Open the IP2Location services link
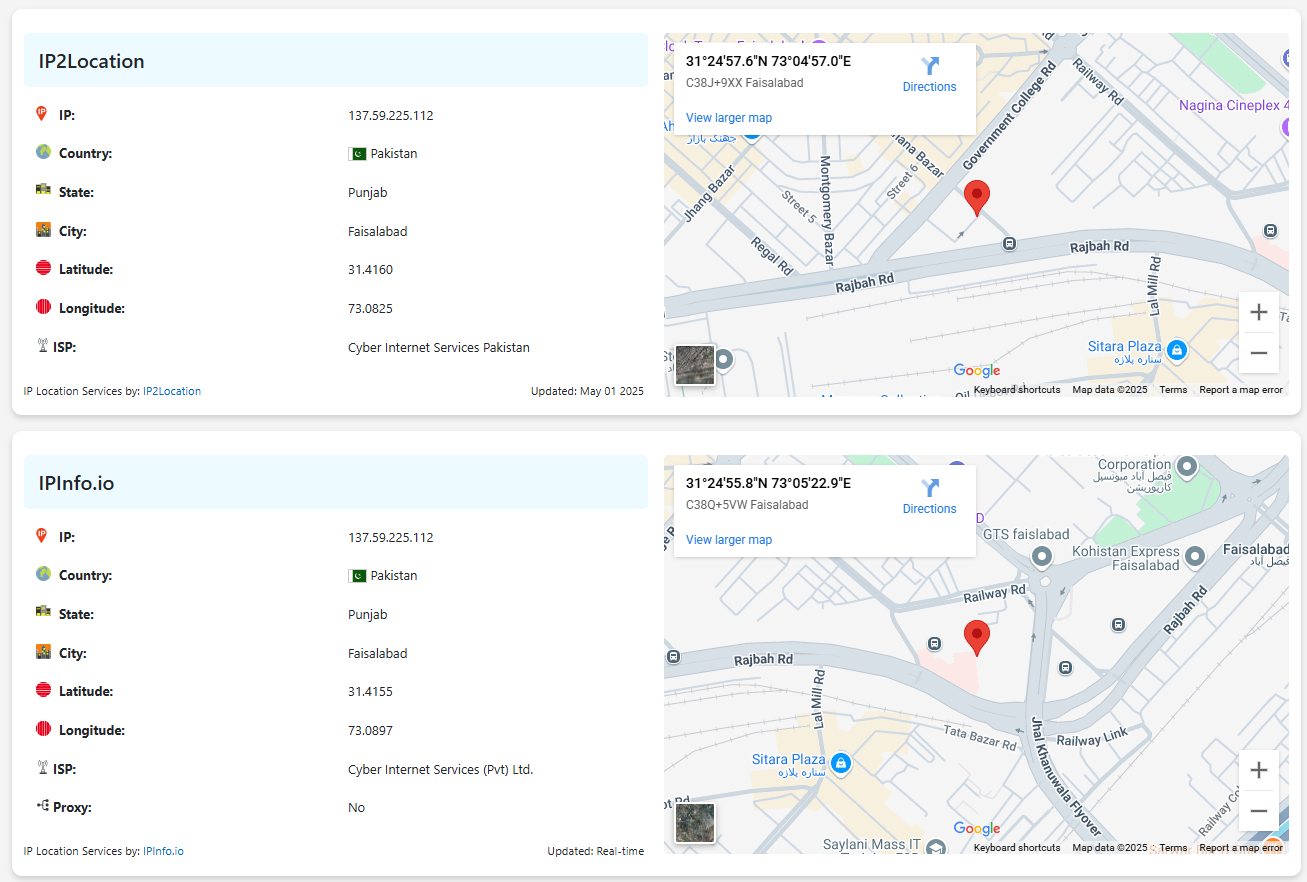This screenshot has width=1307, height=882. point(172,391)
